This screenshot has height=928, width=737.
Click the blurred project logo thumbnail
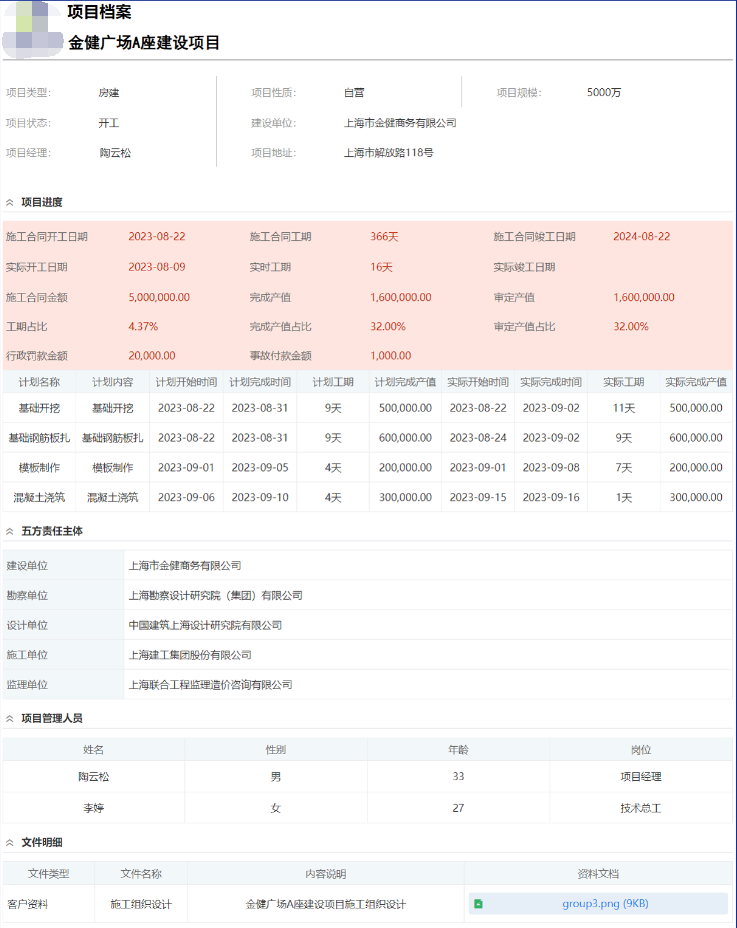(x=33, y=30)
